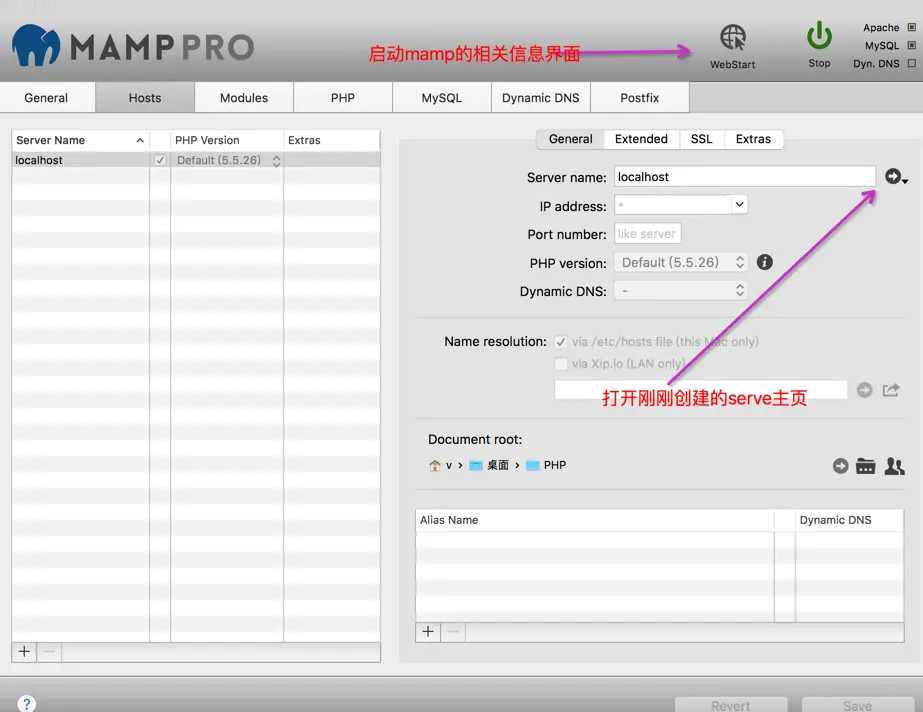The height and width of the screenshot is (712, 923).
Task: Toggle MySQL server checkbox
Action: click(911, 45)
